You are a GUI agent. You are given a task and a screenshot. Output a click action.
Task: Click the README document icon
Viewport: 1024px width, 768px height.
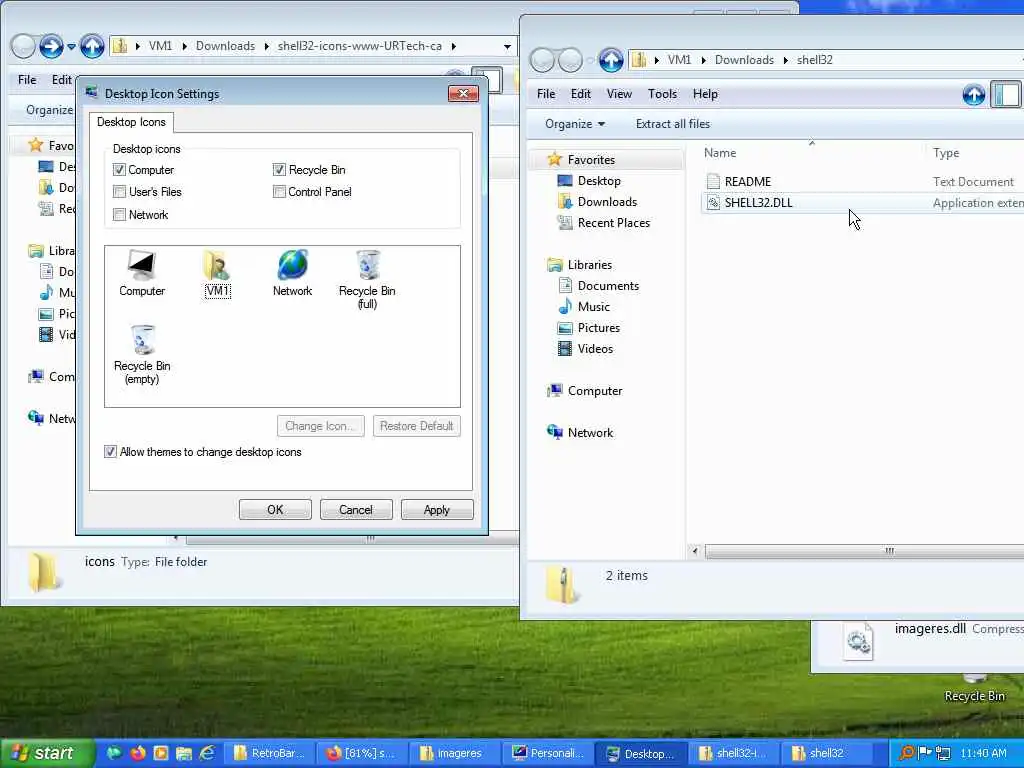click(713, 182)
